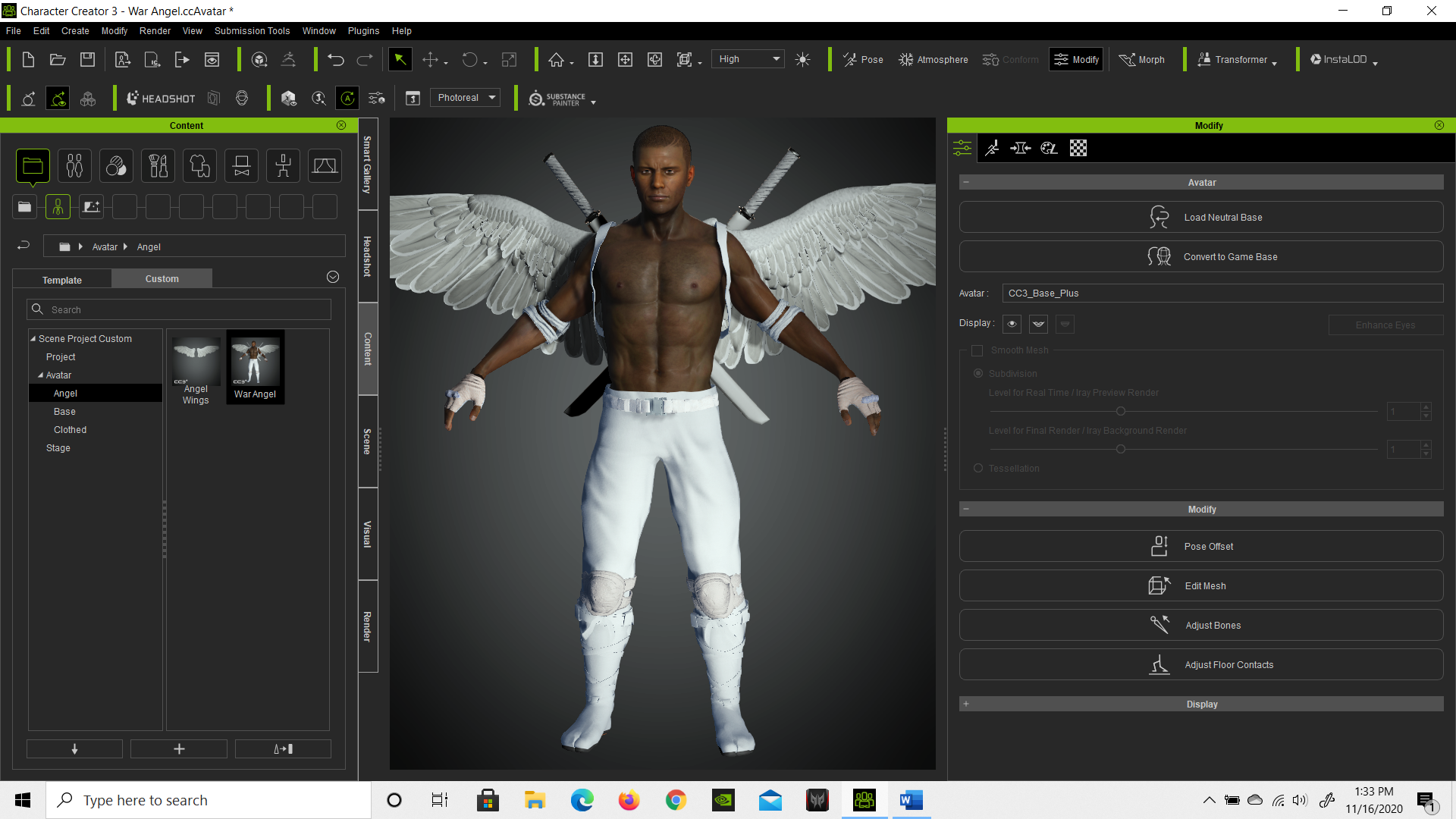Select the green arrow Select tool
The width and height of the screenshot is (1456, 819).
[400, 60]
